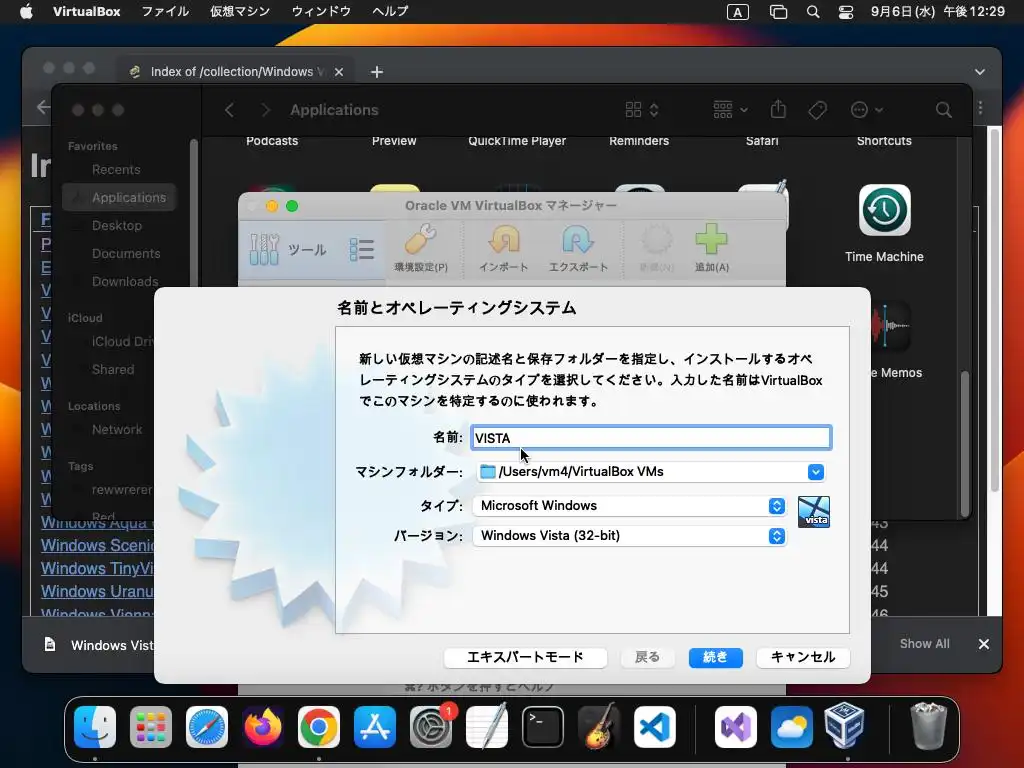Open TextEdit from the Dock

[487, 727]
